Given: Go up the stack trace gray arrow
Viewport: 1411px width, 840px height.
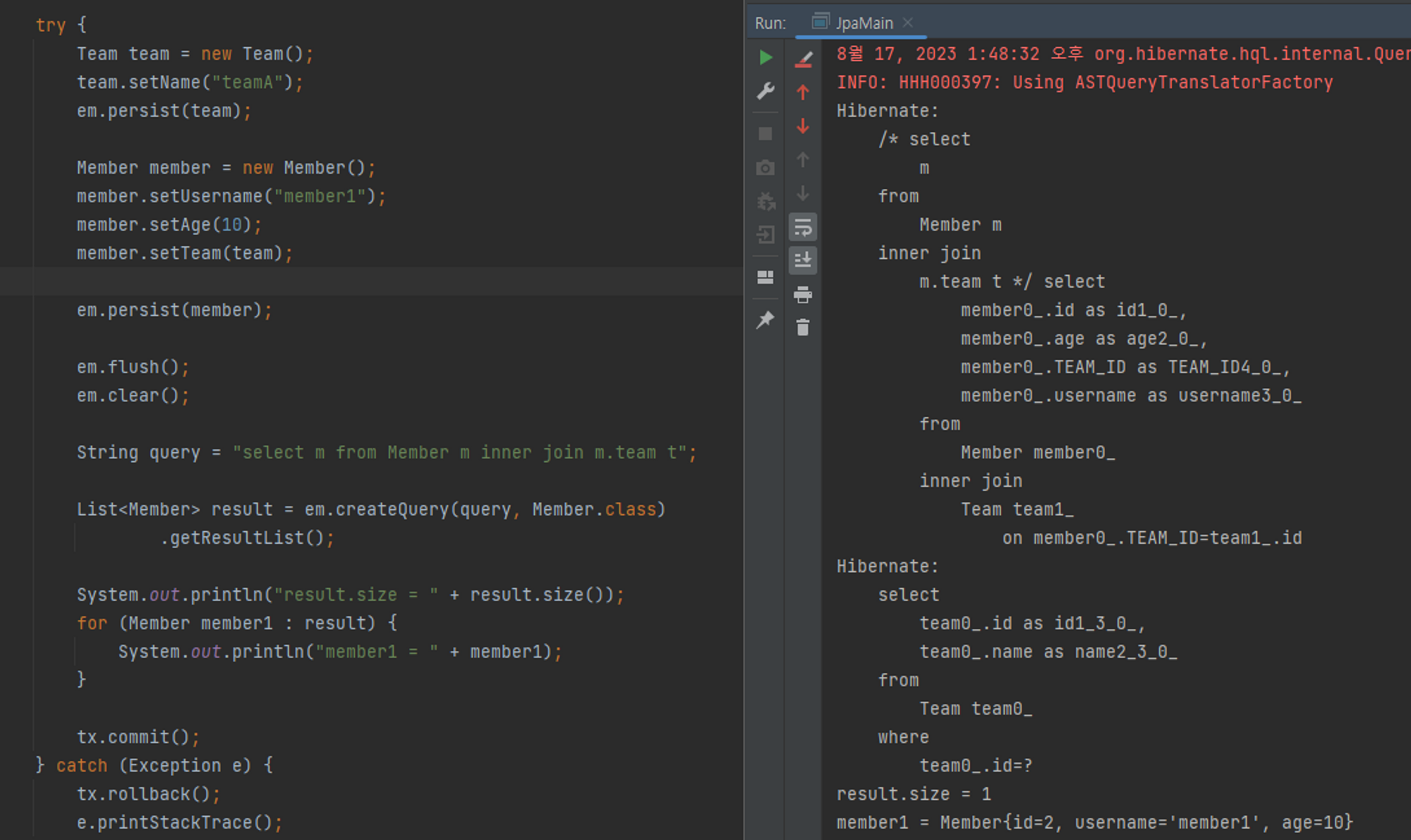Looking at the screenshot, I should (803, 160).
